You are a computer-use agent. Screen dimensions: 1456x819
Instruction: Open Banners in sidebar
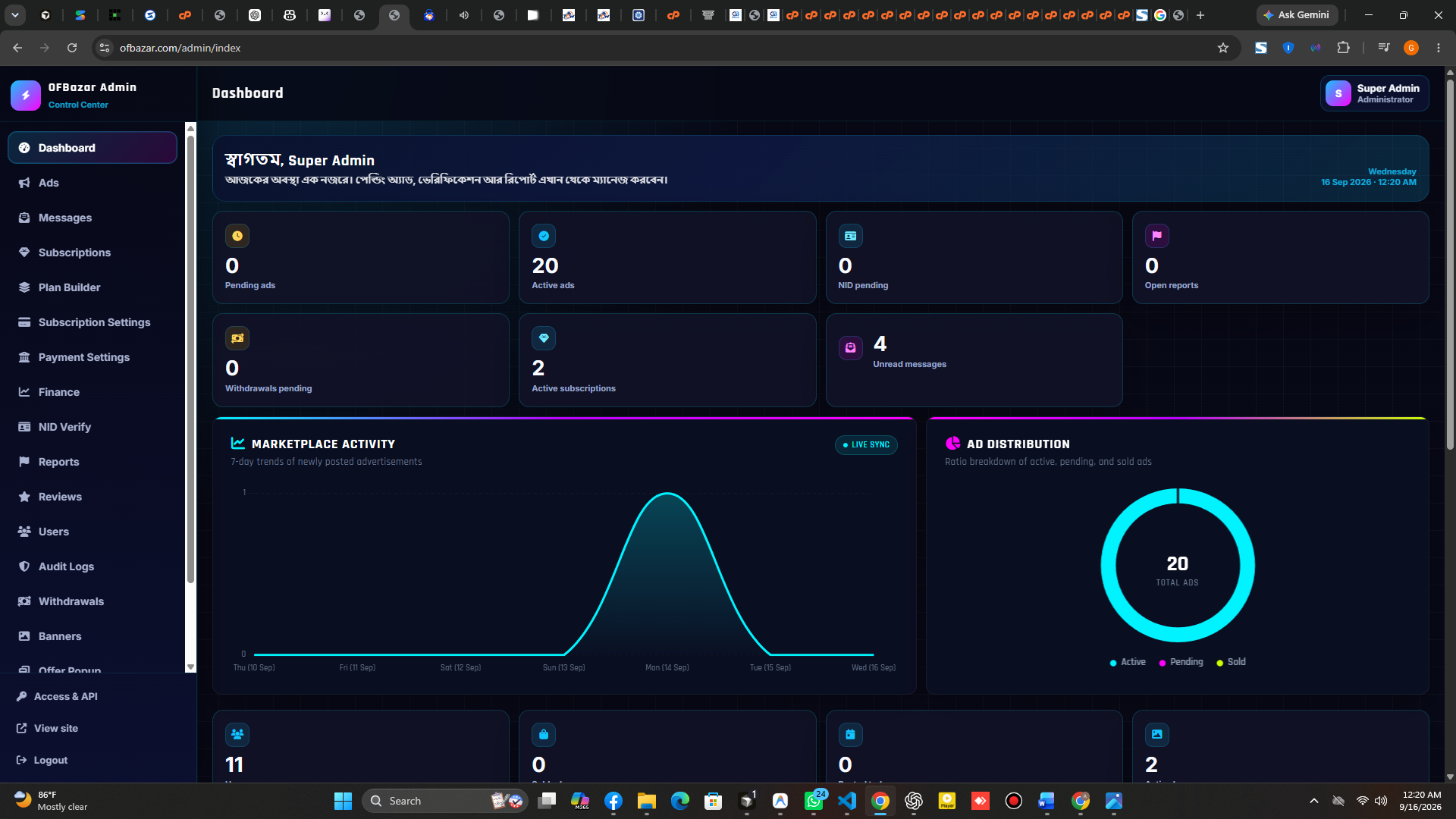[93, 636]
